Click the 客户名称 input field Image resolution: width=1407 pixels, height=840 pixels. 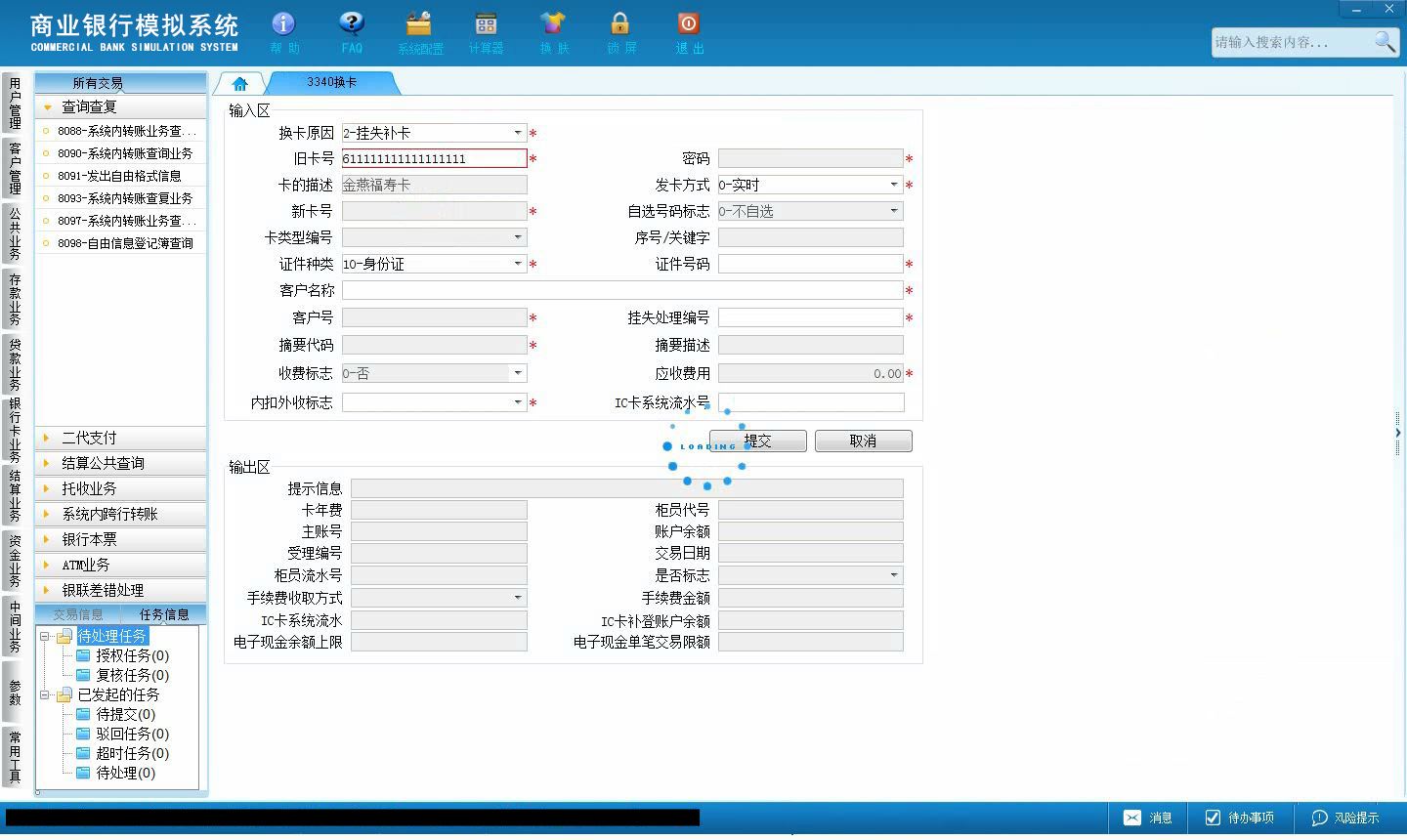click(622, 290)
